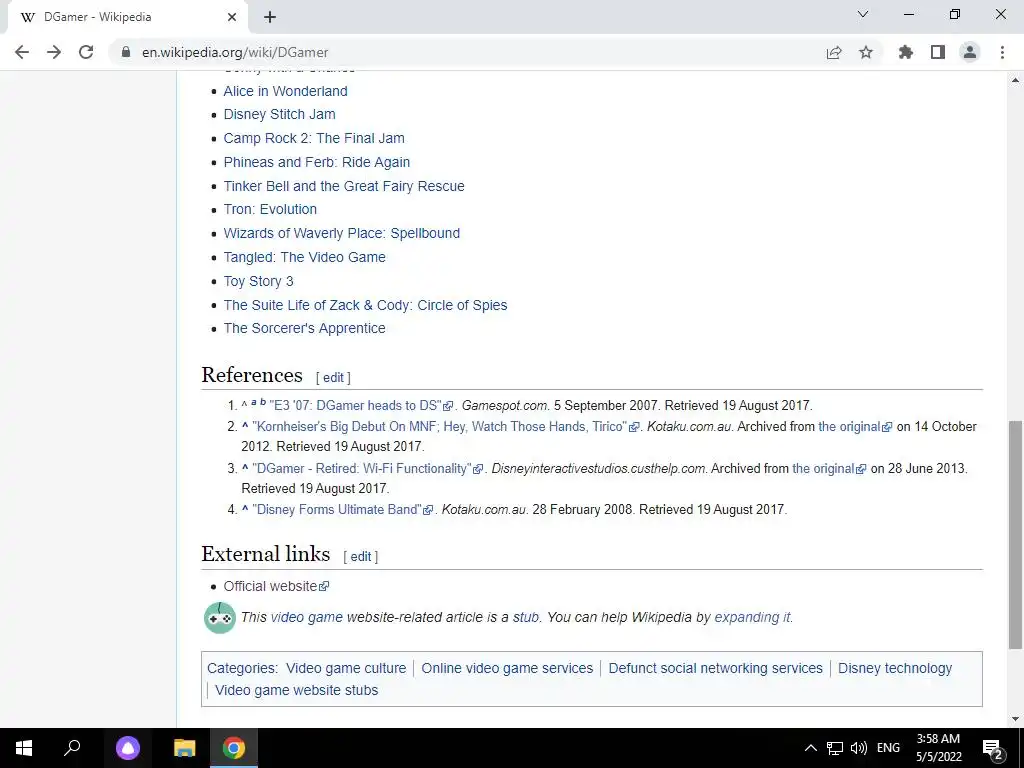Open Defunct social networking services category
This screenshot has height=768, width=1024.
[x=716, y=669]
